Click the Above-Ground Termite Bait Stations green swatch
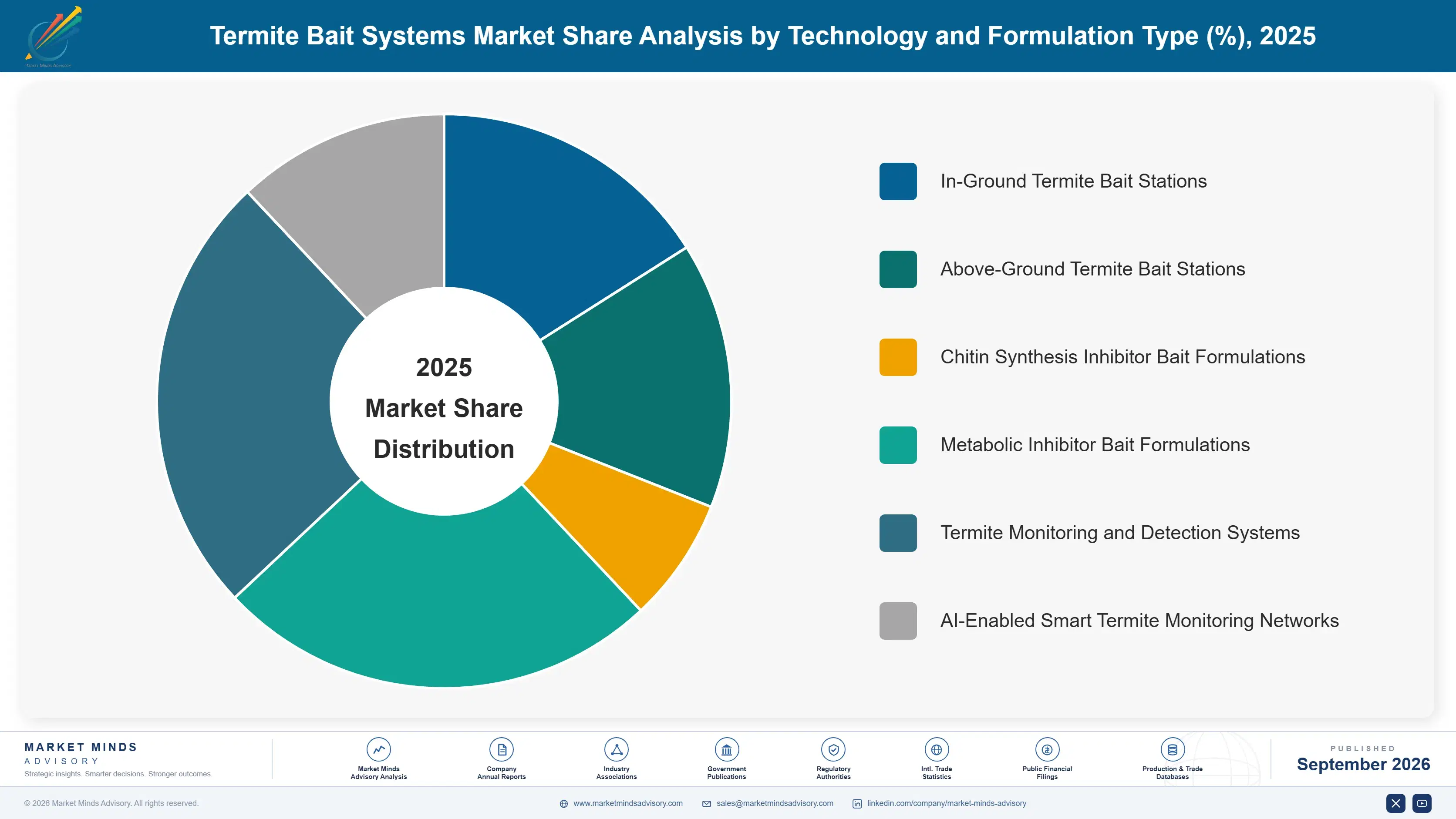This screenshot has height=819, width=1456. 897,269
